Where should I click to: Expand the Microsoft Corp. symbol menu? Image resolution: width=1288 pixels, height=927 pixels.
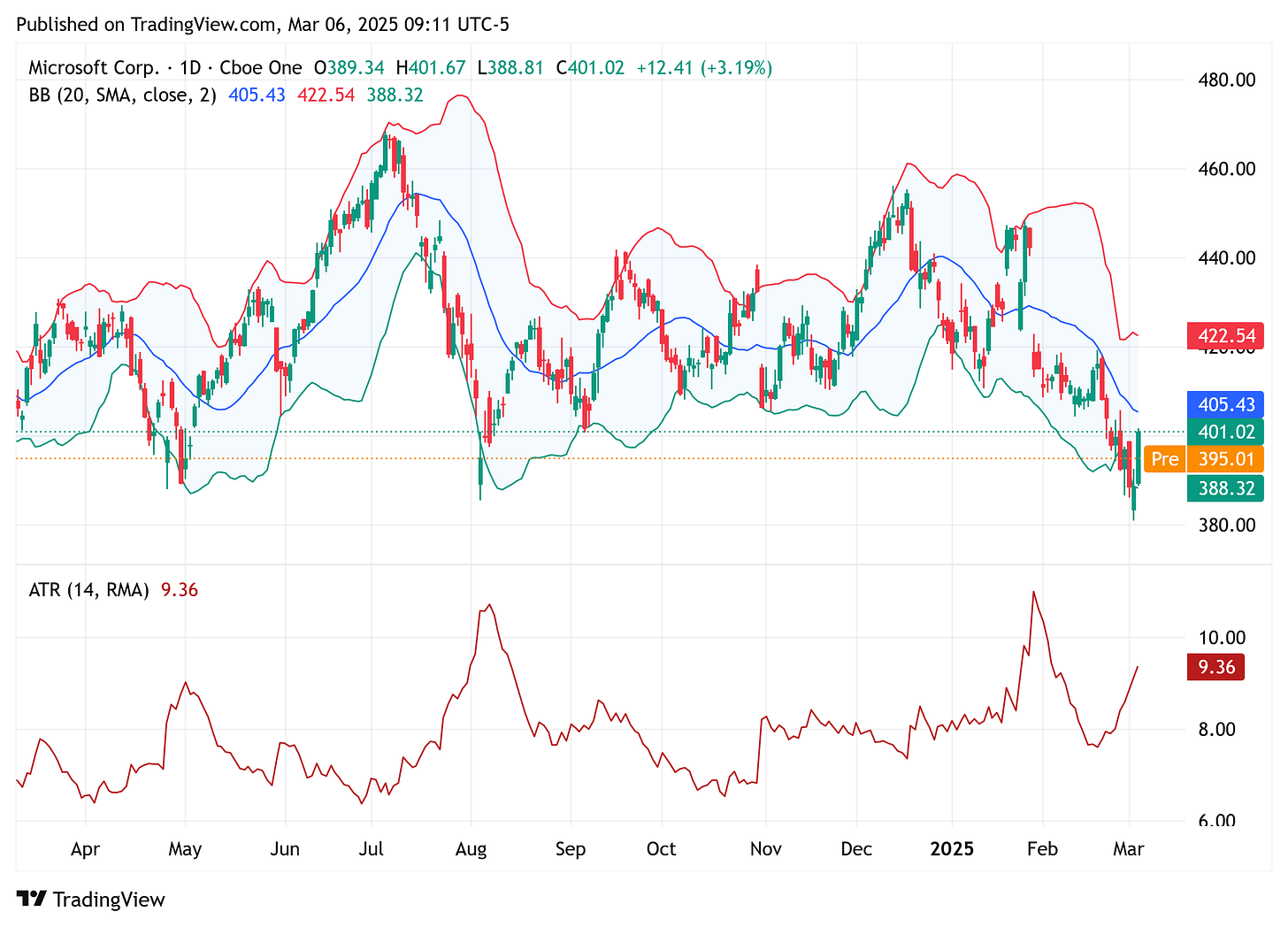(x=96, y=66)
